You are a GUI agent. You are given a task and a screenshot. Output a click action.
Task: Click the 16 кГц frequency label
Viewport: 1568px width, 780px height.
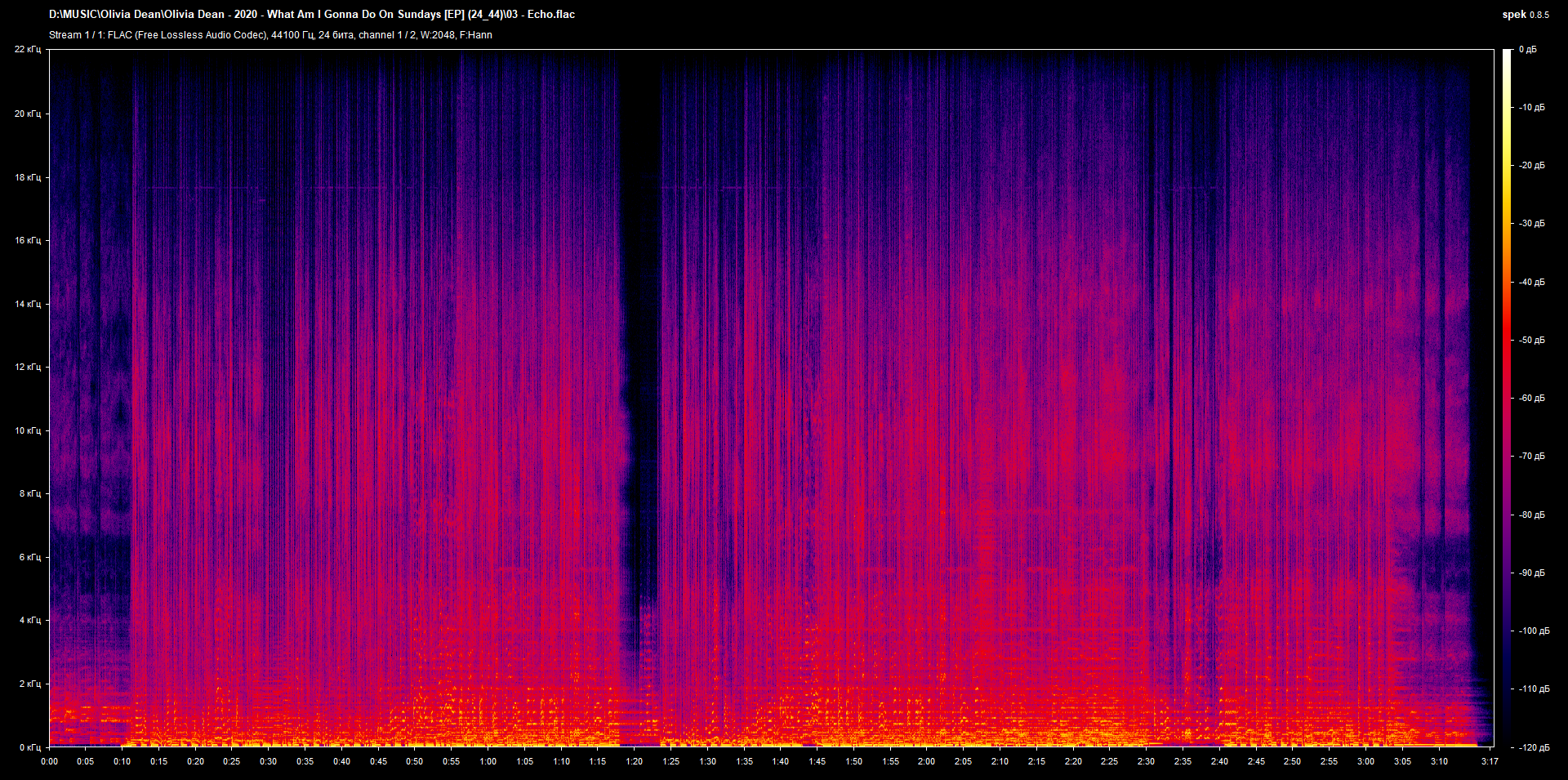(x=28, y=240)
